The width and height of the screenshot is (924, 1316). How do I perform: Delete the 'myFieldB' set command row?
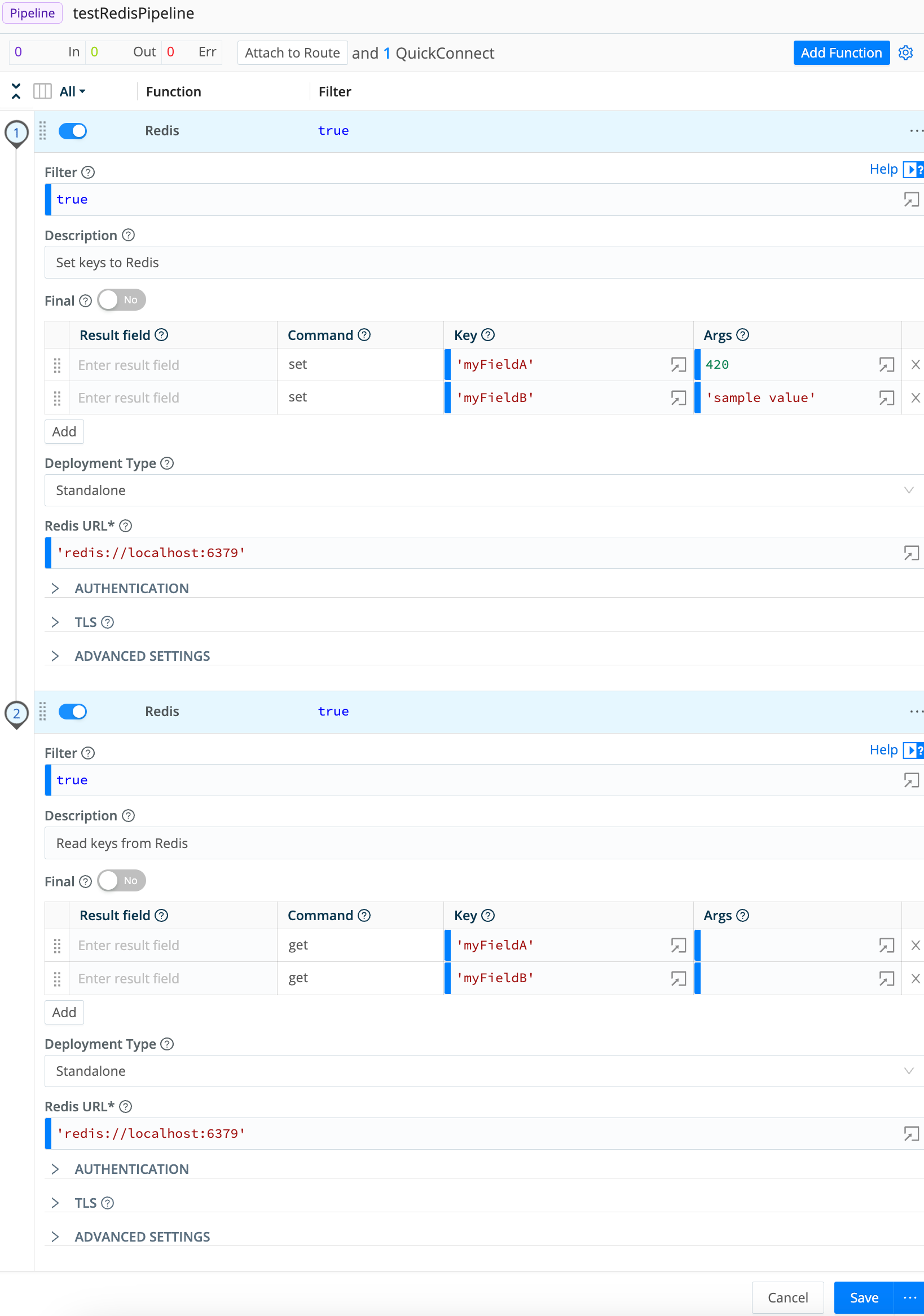coord(916,397)
